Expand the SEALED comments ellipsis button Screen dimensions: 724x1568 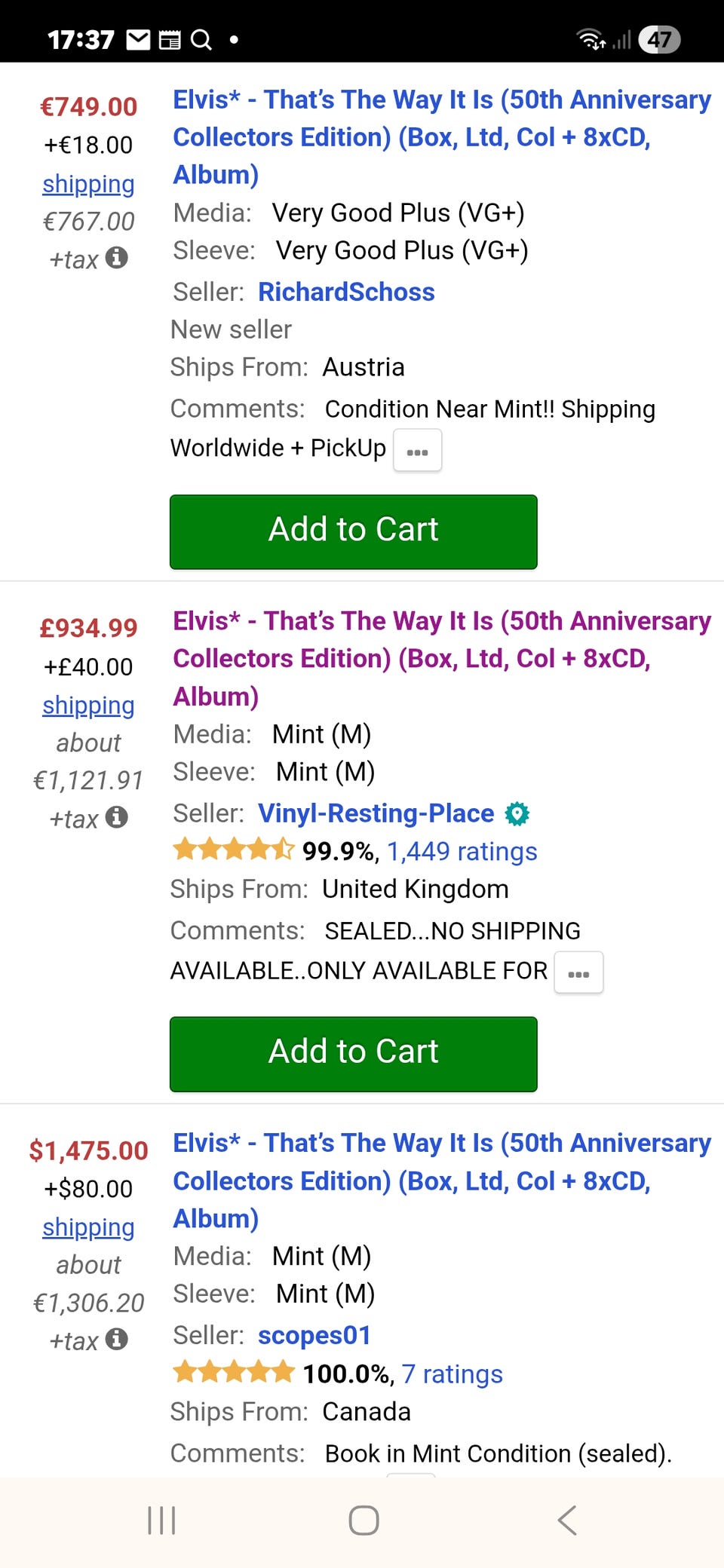578,973
